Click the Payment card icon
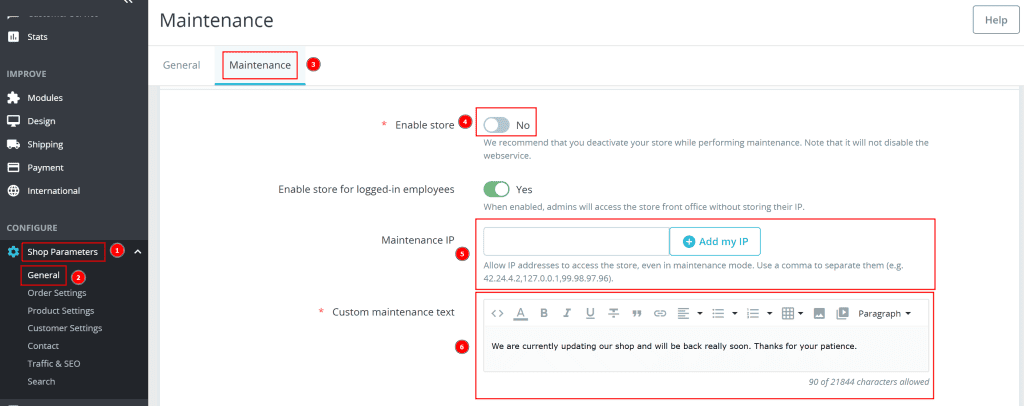Image resolution: width=1024 pixels, height=406 pixels. [13, 167]
